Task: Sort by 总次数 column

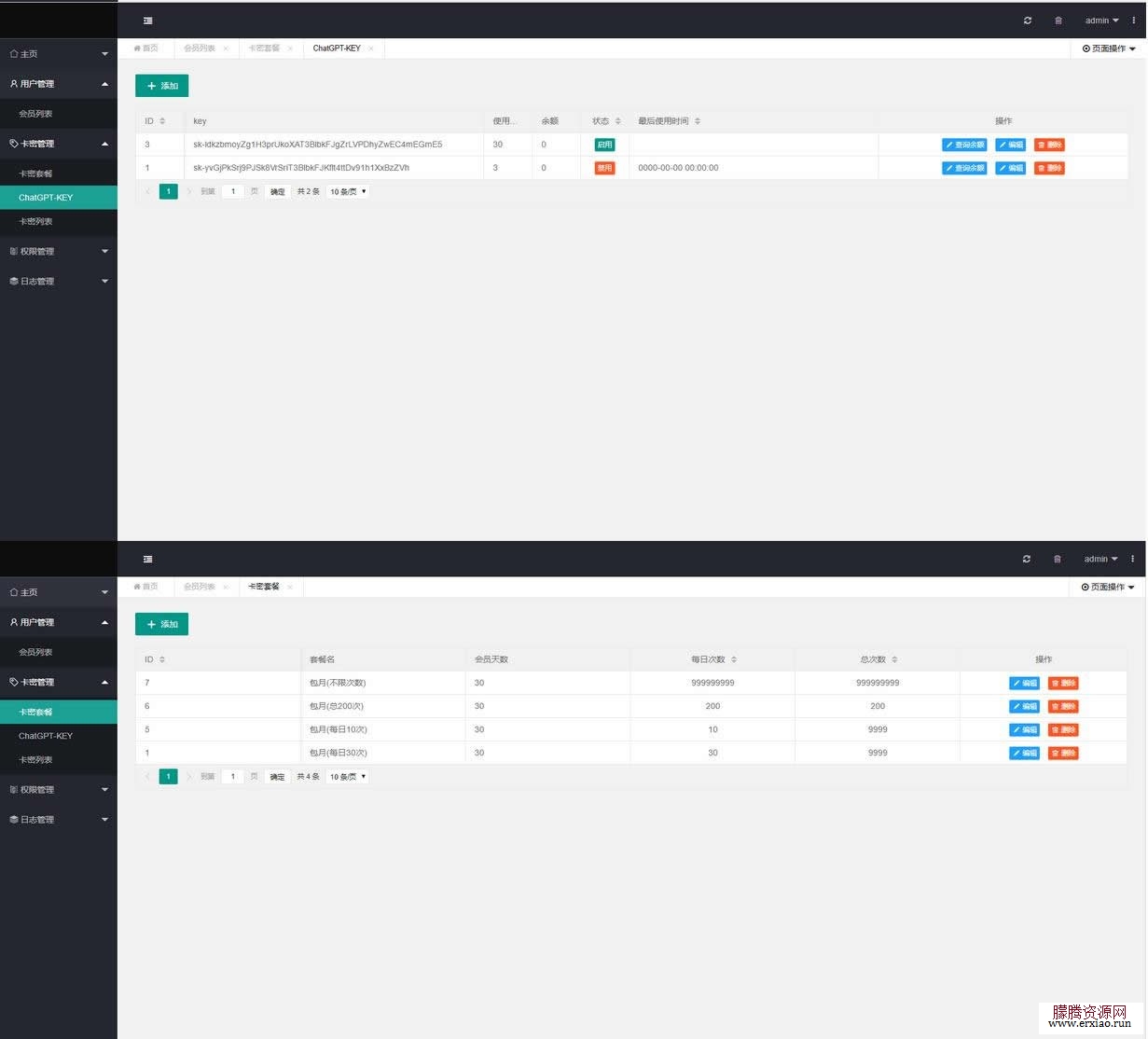Action: click(894, 659)
